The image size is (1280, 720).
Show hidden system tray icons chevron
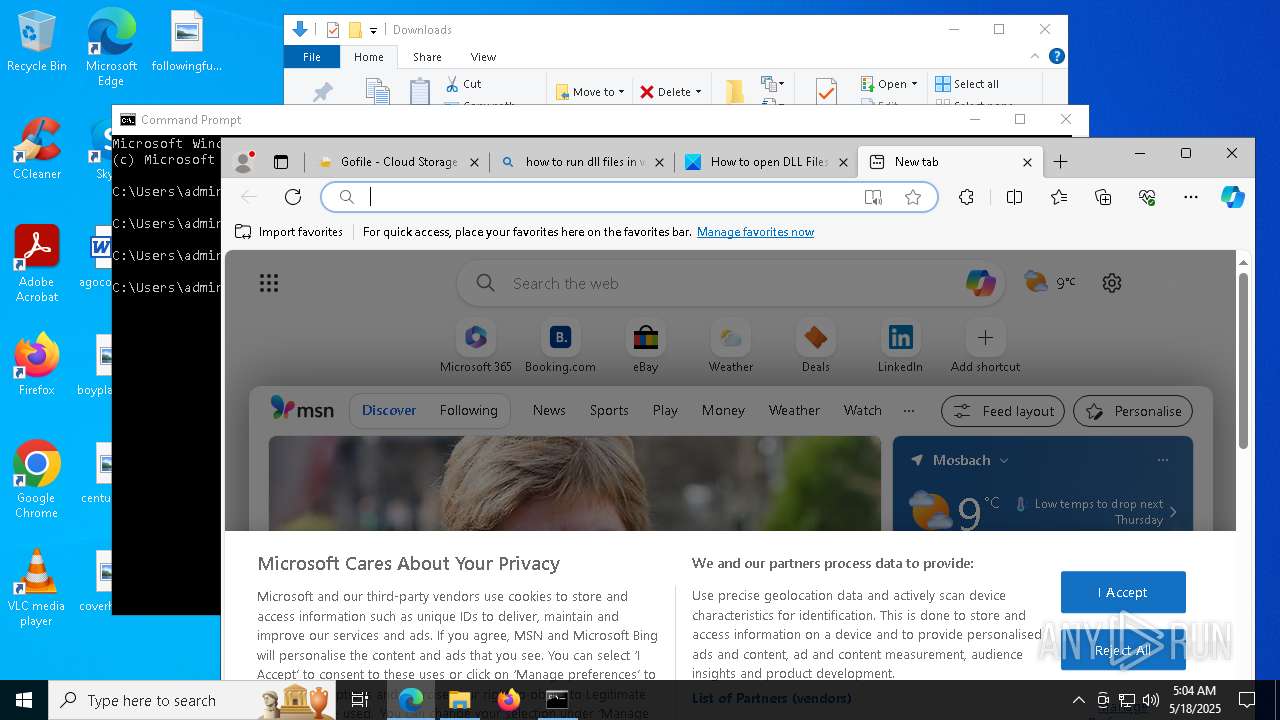tap(1078, 700)
